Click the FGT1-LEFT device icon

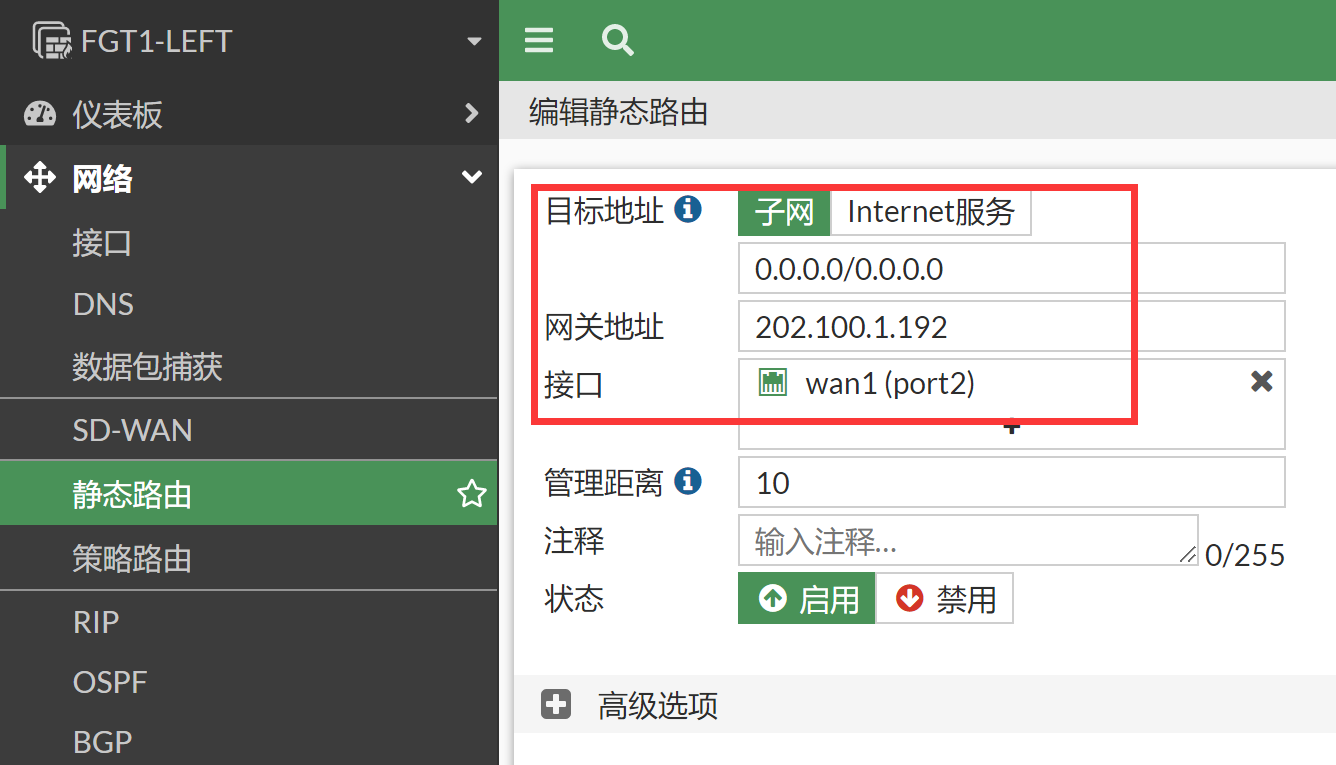coord(52,41)
